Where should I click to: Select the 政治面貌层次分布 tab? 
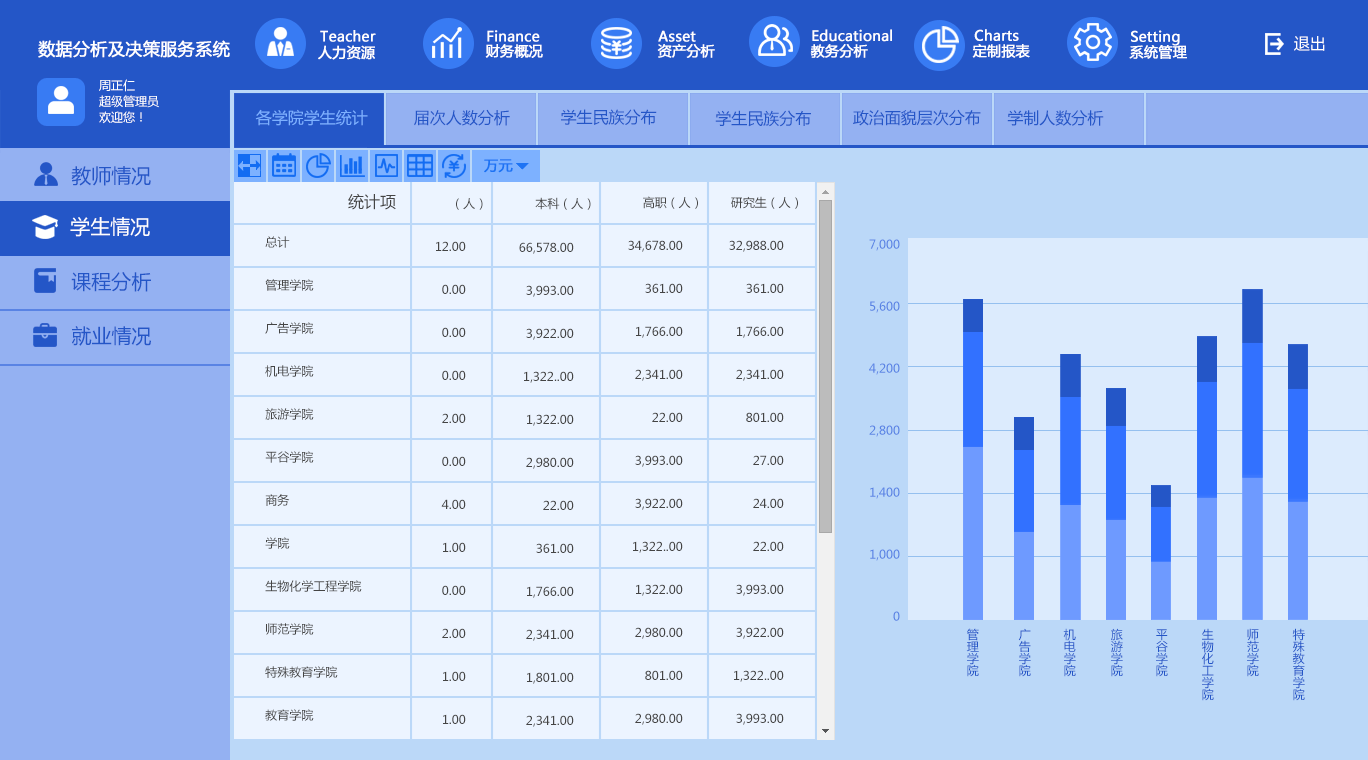pos(916,119)
